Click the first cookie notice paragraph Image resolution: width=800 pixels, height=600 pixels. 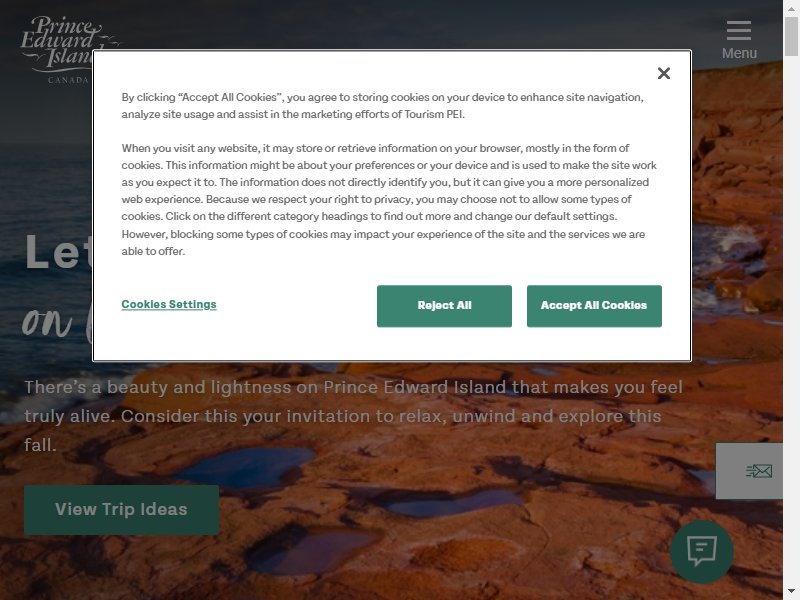[383, 106]
